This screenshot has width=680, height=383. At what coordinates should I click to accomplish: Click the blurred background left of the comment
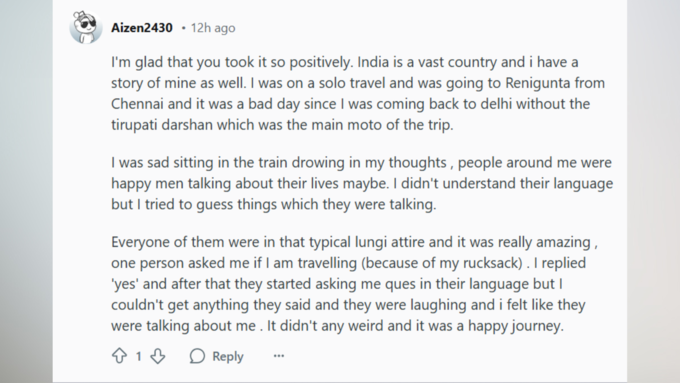[x=26, y=191]
